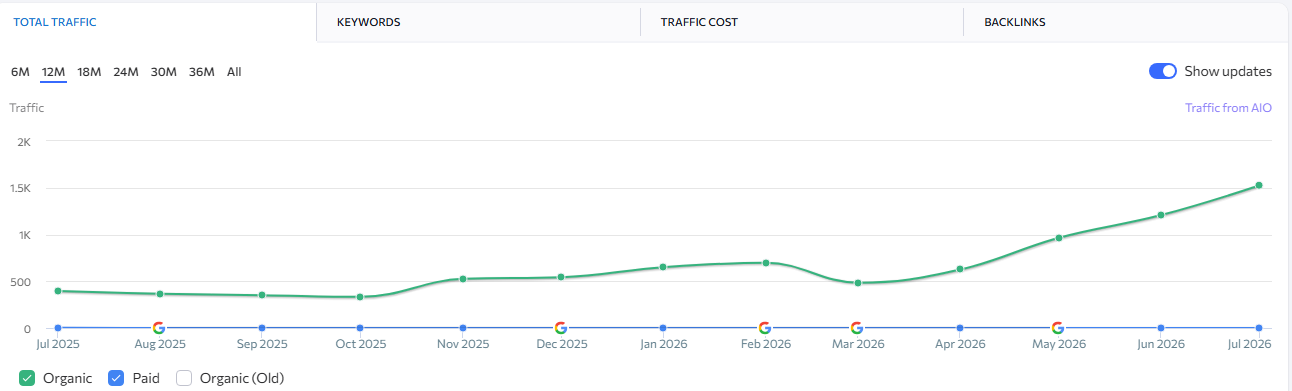
Task: Click the Nov 2025 x-axis label
Action: coord(463,344)
